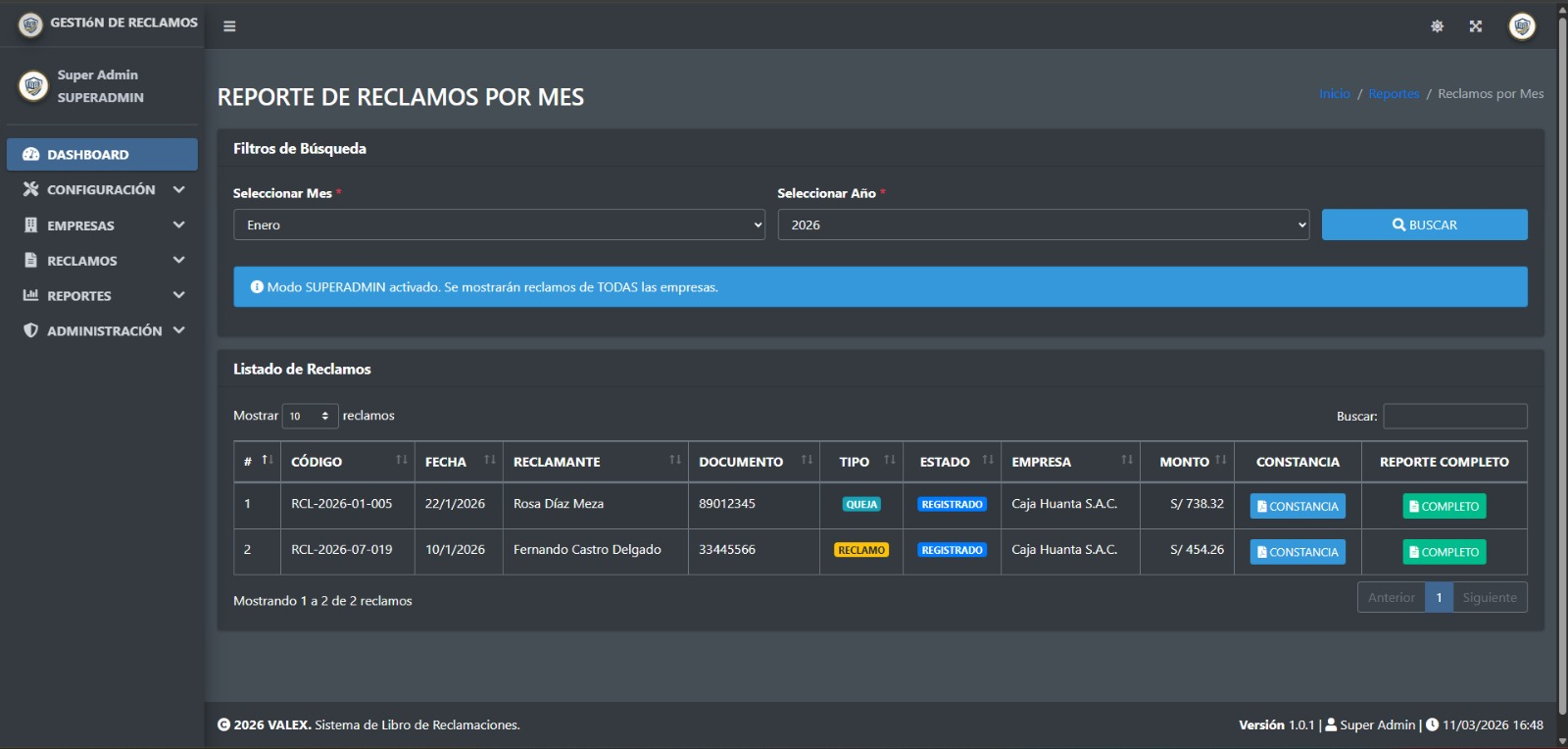Click the Reclamos document icon
The image size is (1568, 749).
pyautogui.click(x=31, y=260)
